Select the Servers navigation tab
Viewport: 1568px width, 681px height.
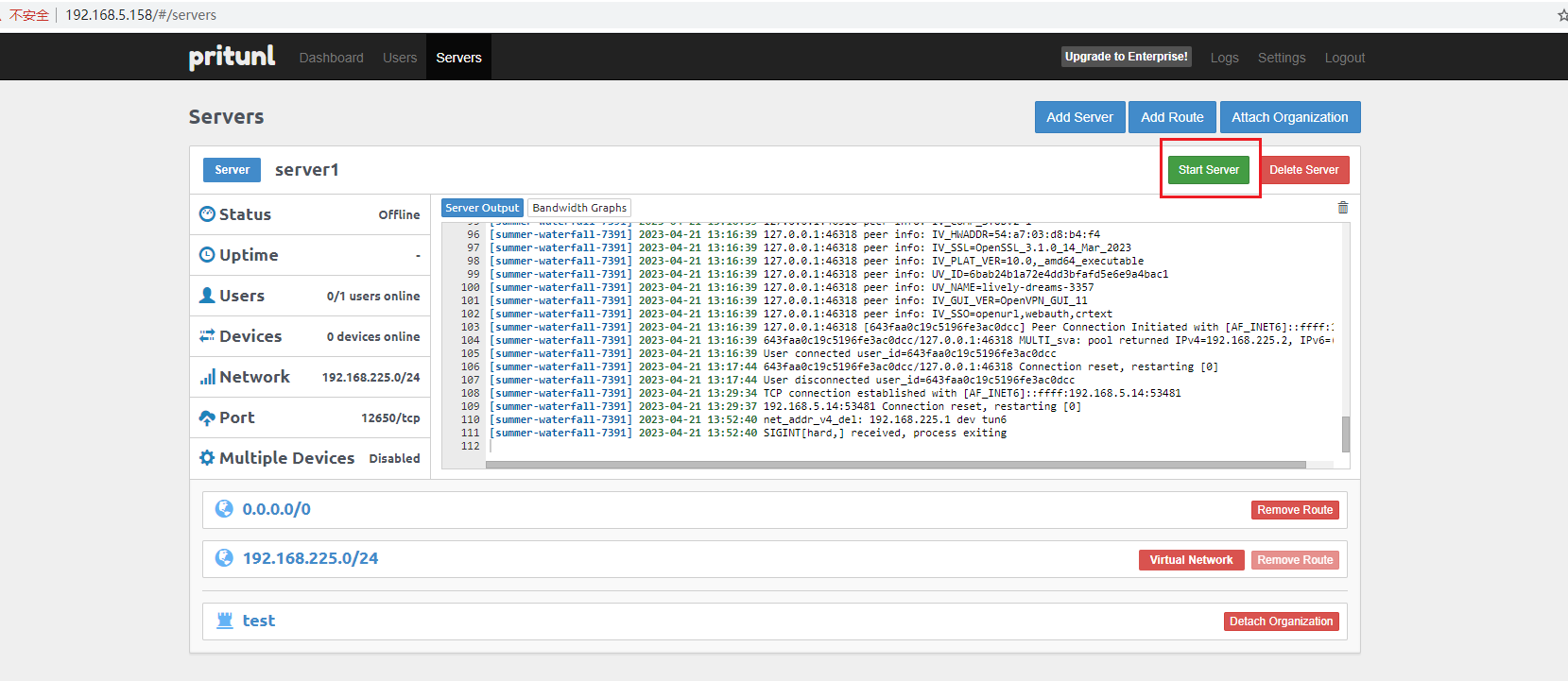pyautogui.click(x=458, y=58)
